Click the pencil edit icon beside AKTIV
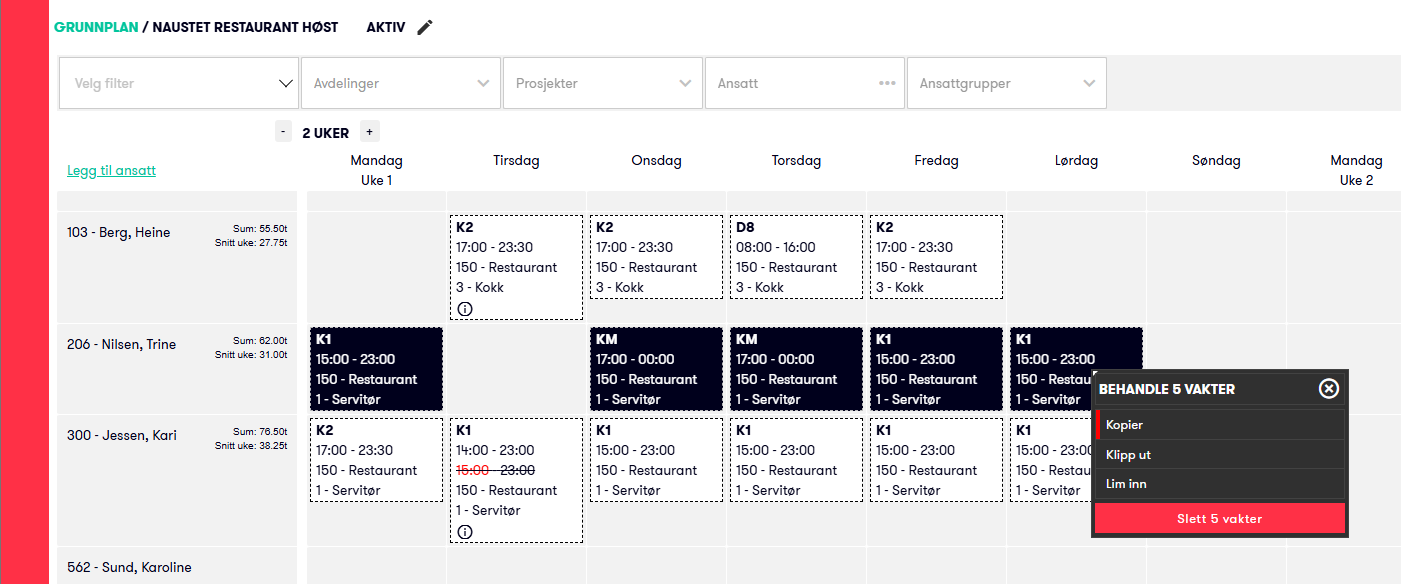This screenshot has height=584, width=1401. pos(425,28)
